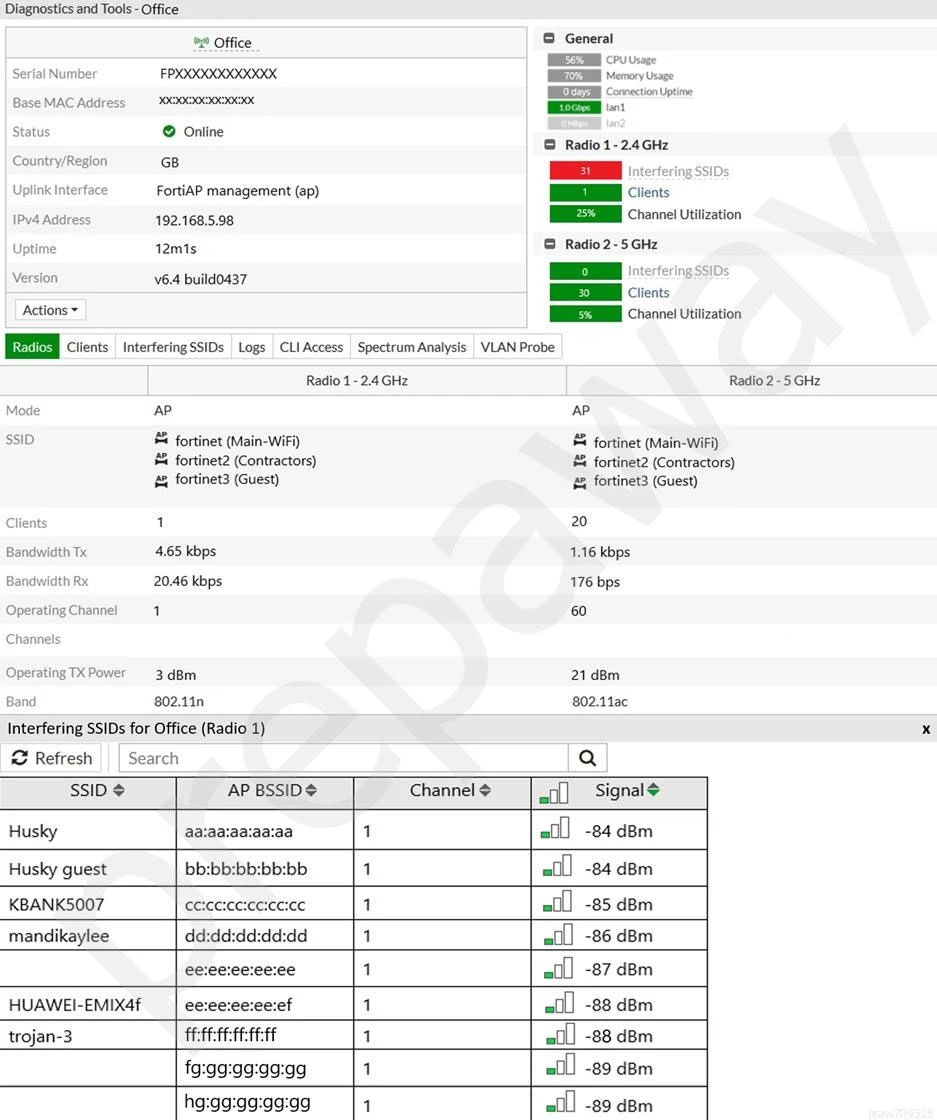This screenshot has height=1120, width=937.
Task: Click the red Interfering SSIDs count bar showing 31
Action: (x=585, y=171)
